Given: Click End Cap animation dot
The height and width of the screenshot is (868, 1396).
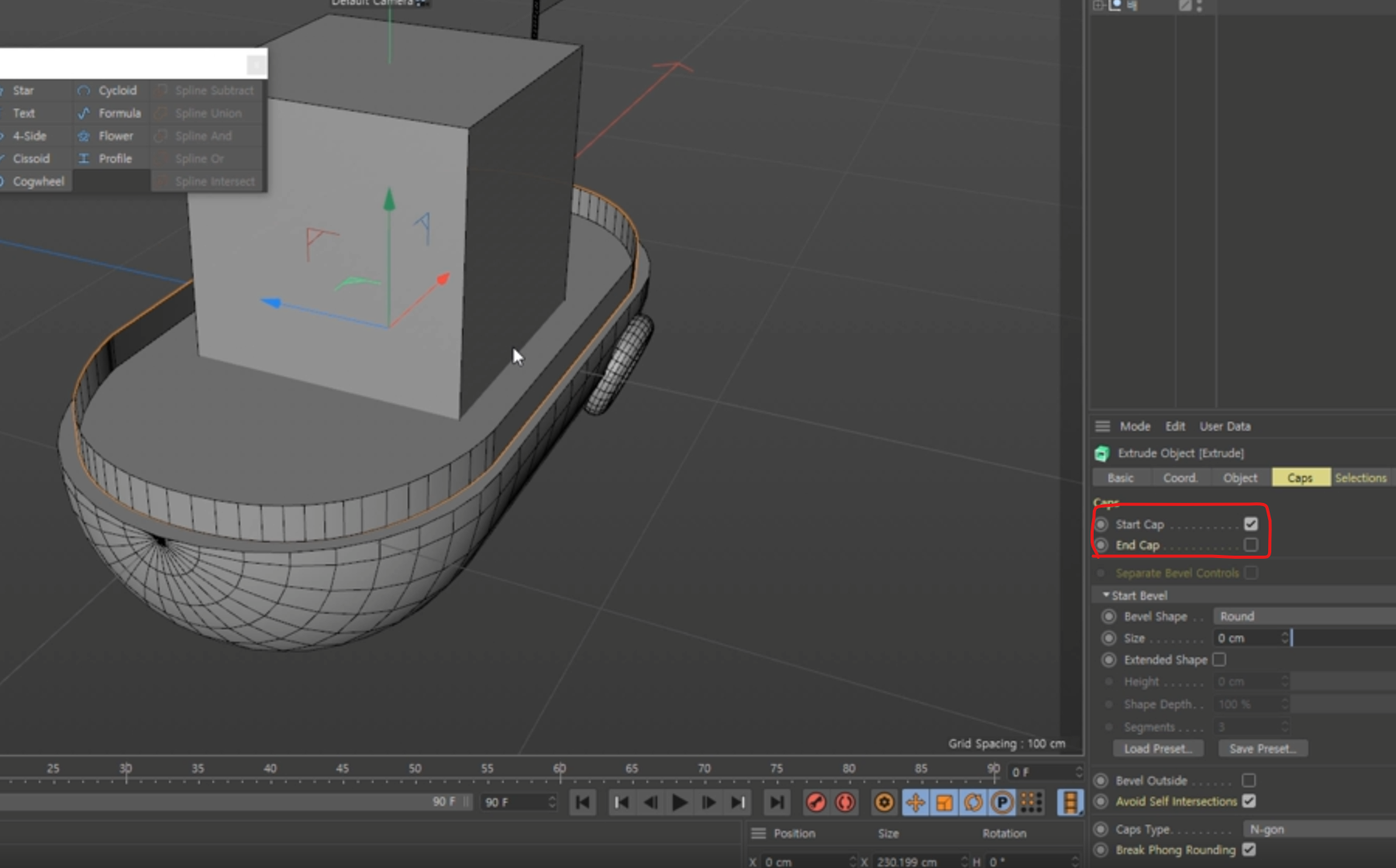Looking at the screenshot, I should (x=1101, y=545).
